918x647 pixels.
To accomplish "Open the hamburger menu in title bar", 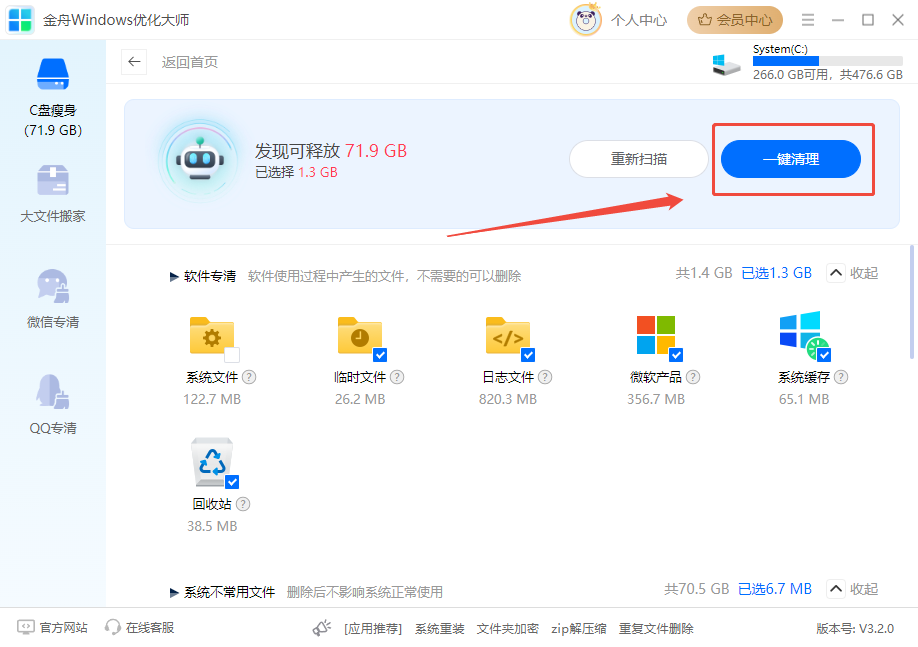I will click(808, 20).
